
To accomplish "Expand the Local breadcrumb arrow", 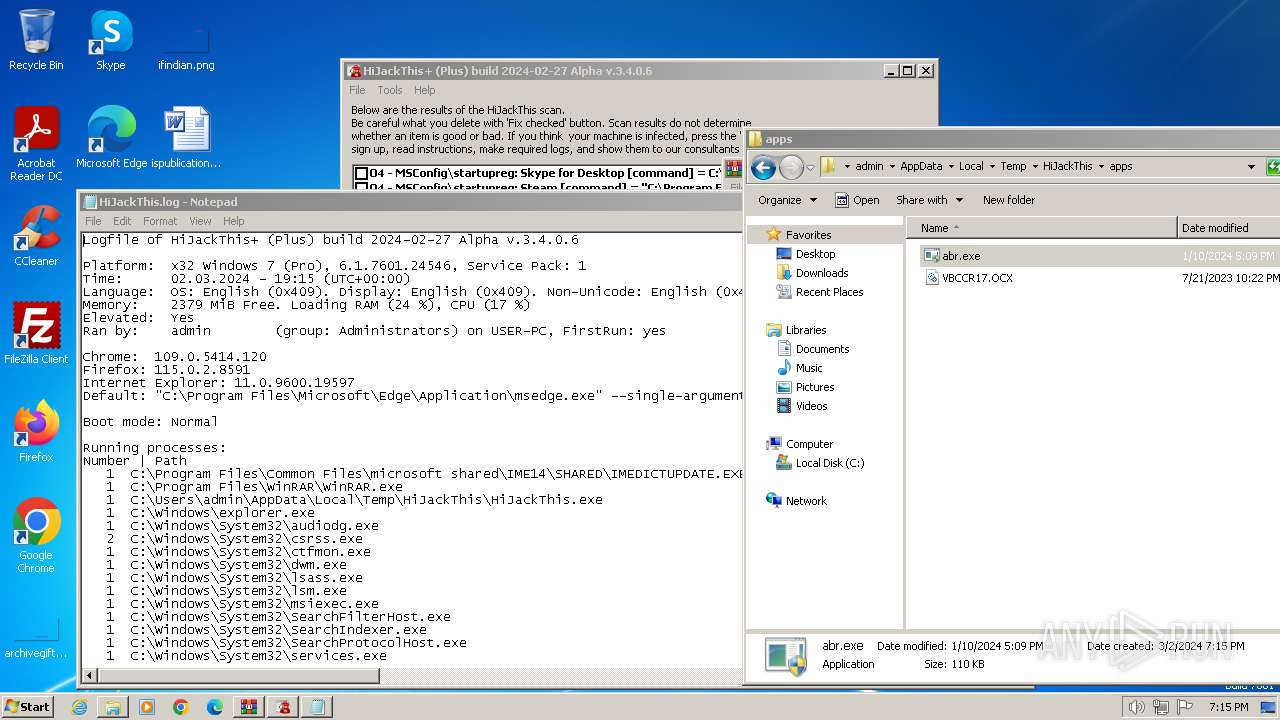I will pyautogui.click(x=992, y=167).
